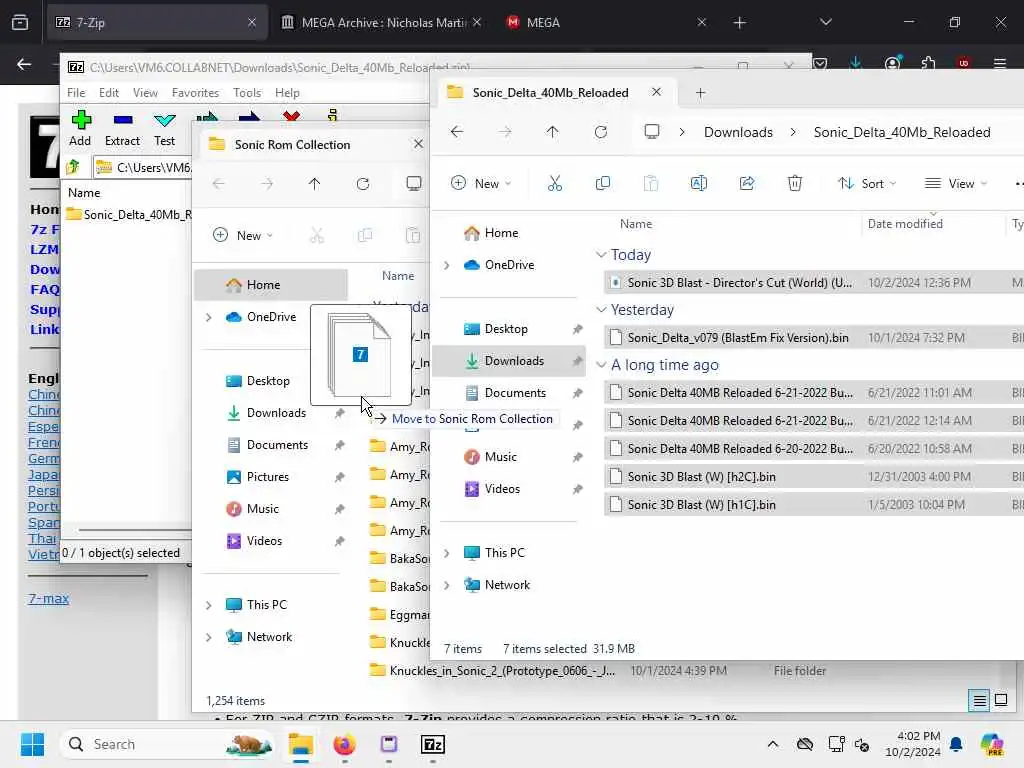Viewport: 1024px width, 768px height.
Task: Expand This PC in Sonic_Delta_40Mb_Reloaded sidebar
Action: point(447,553)
